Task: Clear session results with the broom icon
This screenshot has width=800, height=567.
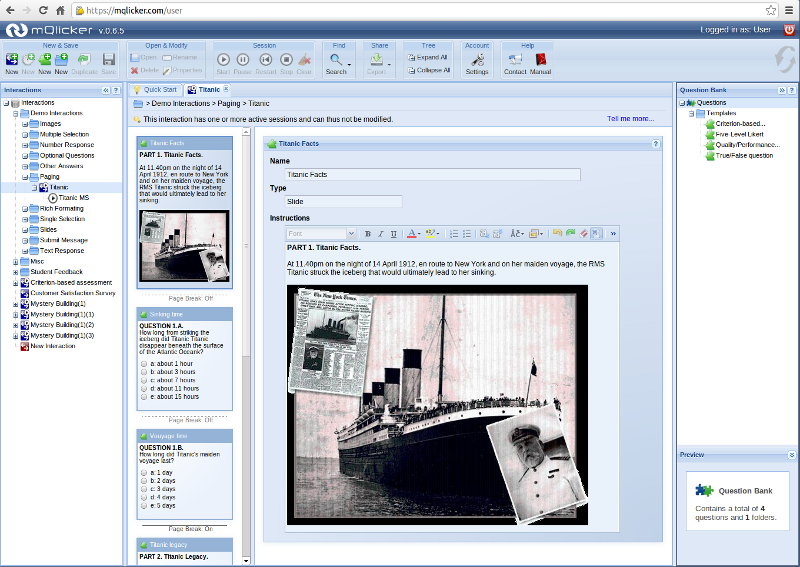Action: (304, 60)
